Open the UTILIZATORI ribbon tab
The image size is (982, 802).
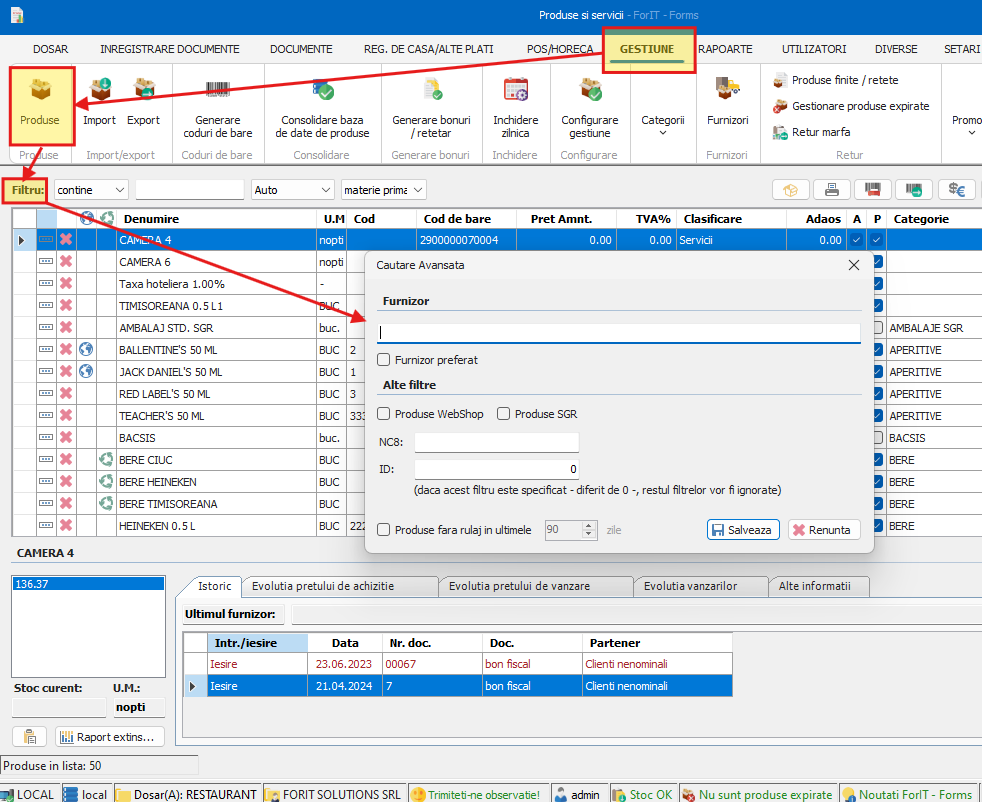814,49
